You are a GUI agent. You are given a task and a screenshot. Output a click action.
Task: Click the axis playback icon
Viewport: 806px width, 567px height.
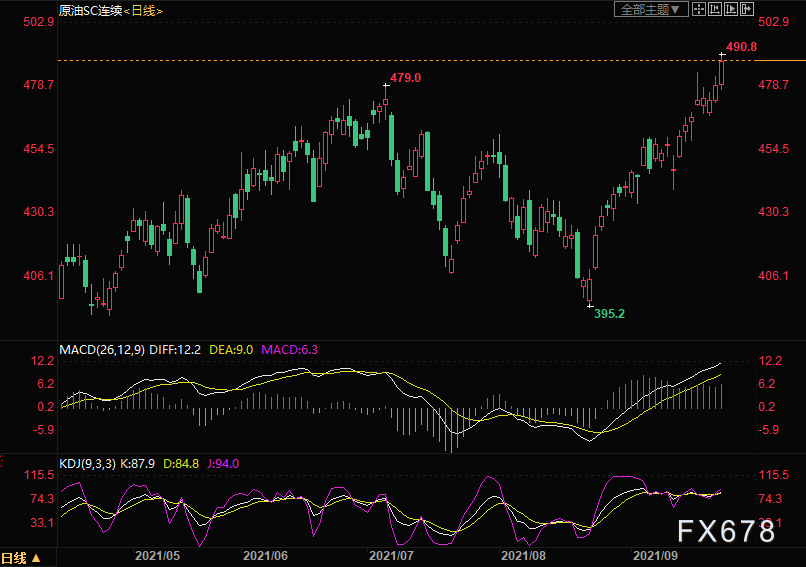(x=730, y=9)
